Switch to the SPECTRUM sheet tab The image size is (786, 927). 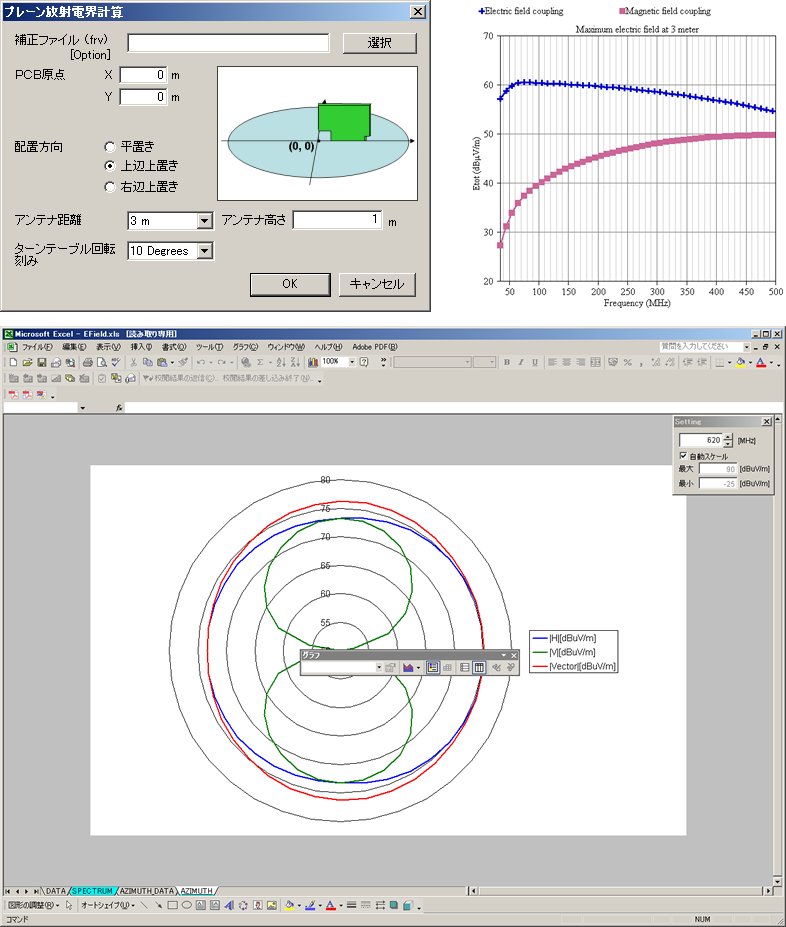pos(92,890)
